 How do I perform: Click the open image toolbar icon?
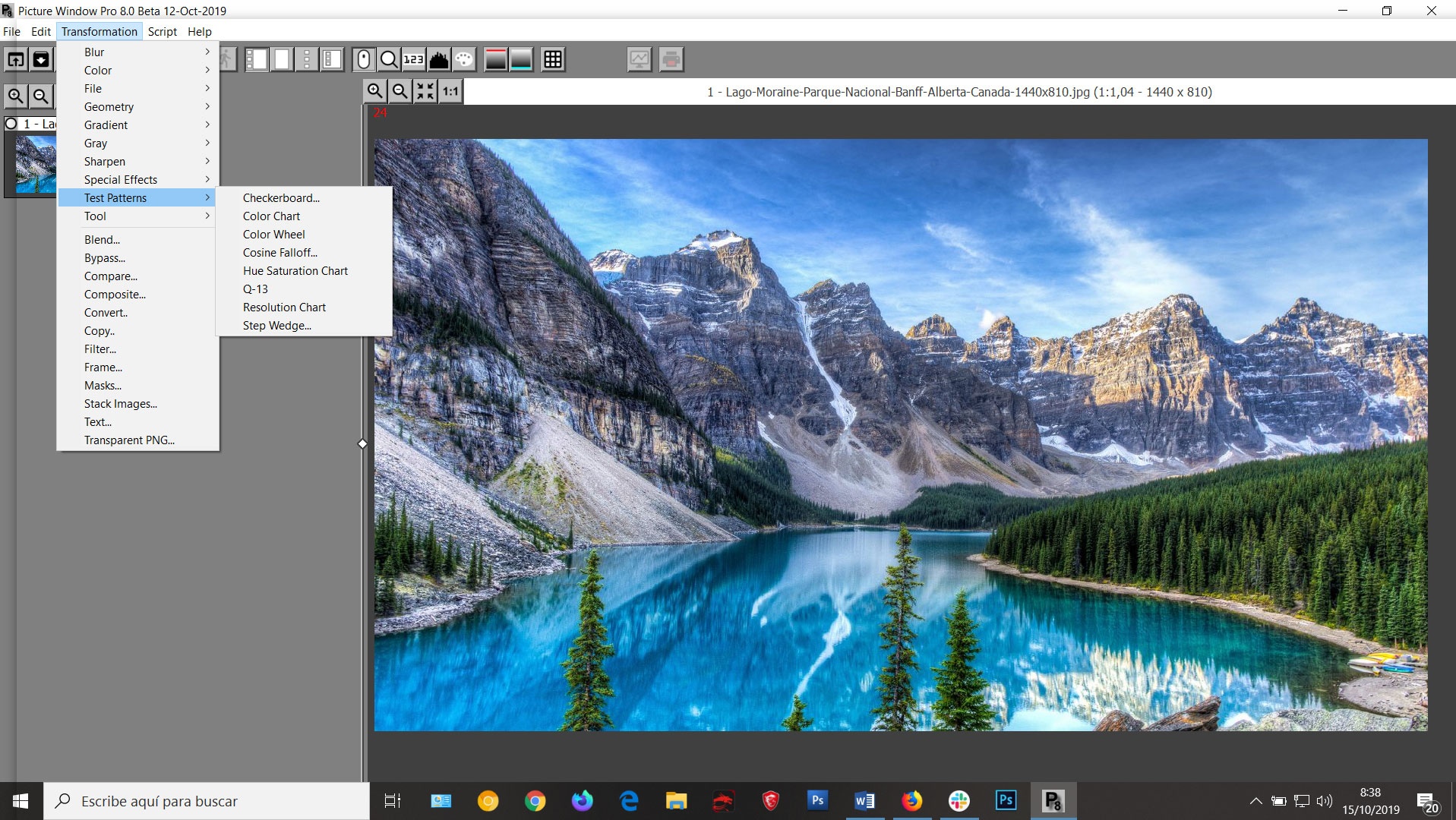coord(16,59)
